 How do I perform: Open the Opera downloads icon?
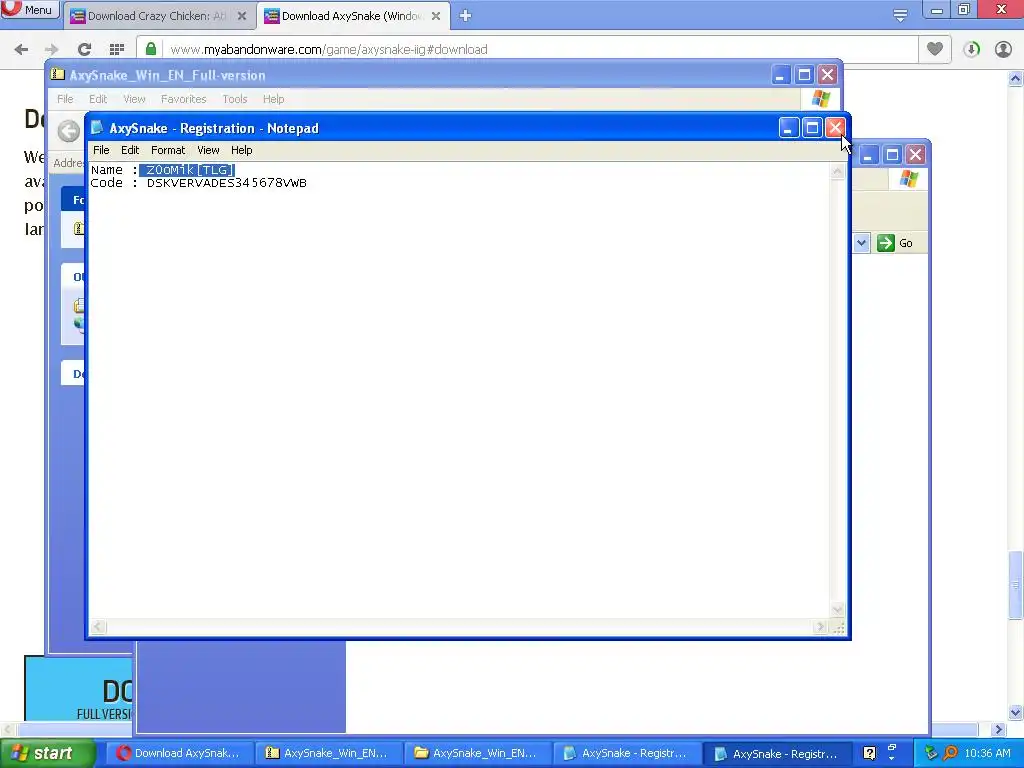pyautogui.click(x=971, y=49)
